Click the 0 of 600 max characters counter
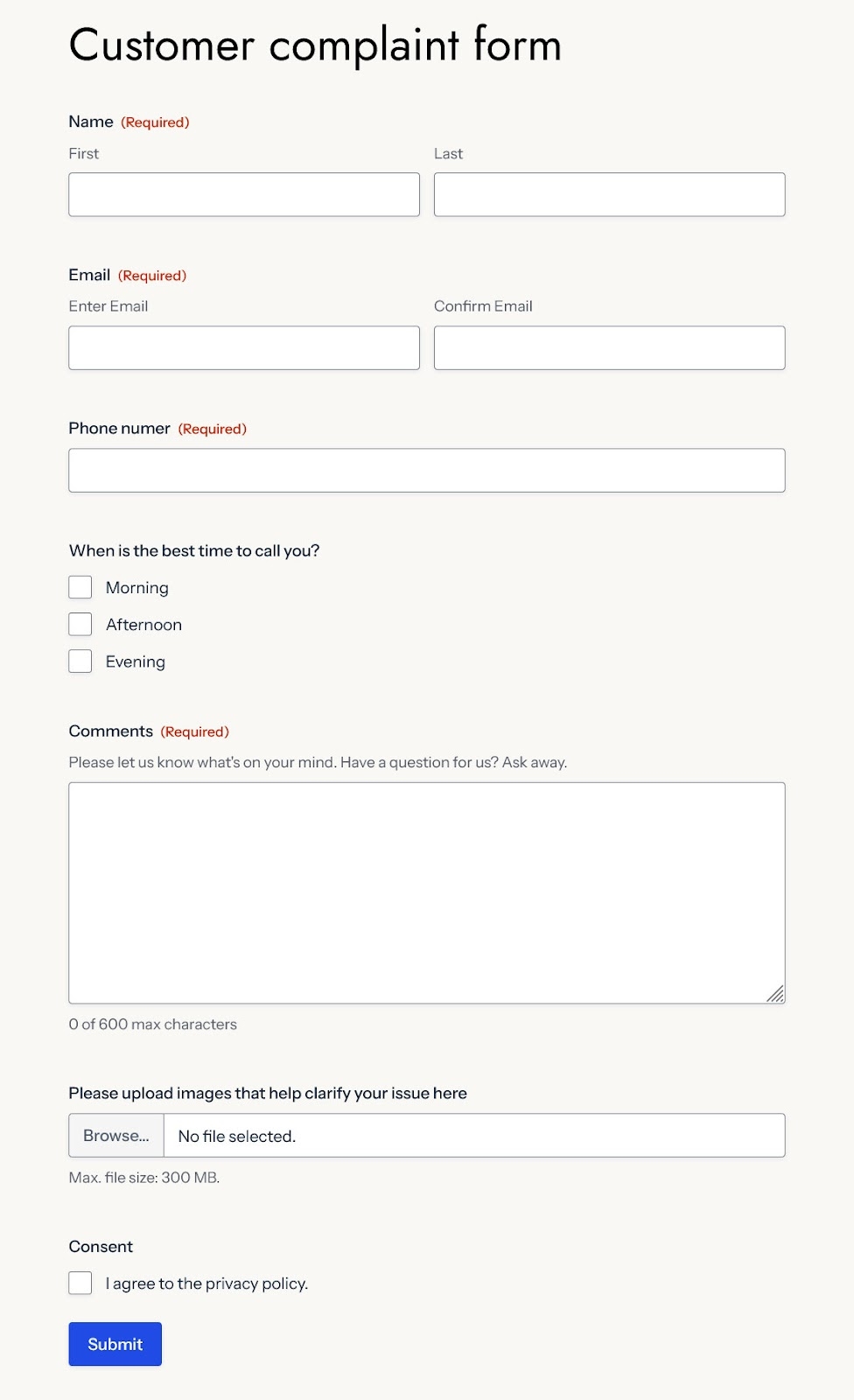Image resolution: width=854 pixels, height=1400 pixels. pyautogui.click(x=153, y=1024)
